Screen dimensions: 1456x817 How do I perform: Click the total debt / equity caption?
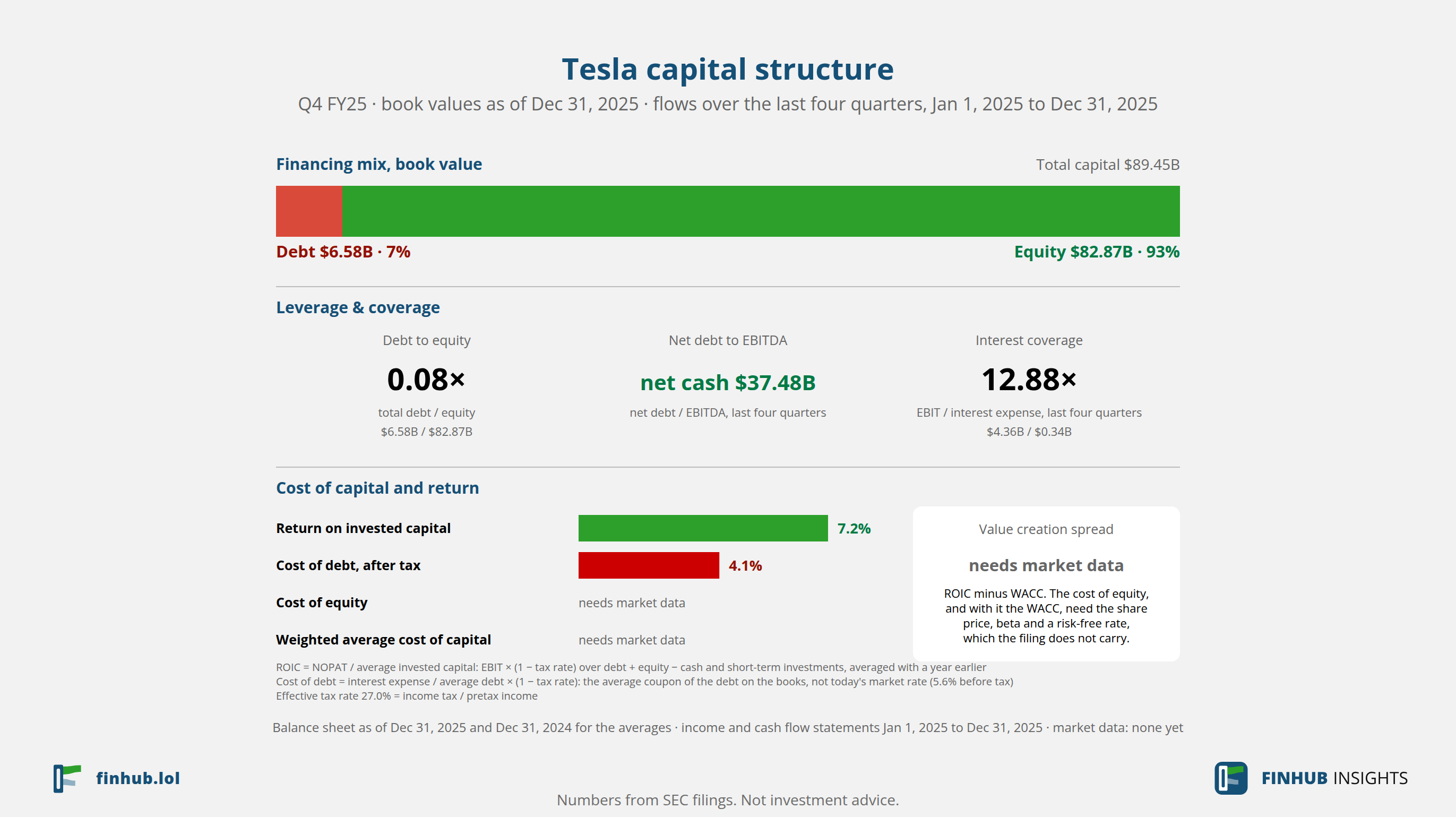tap(427, 412)
